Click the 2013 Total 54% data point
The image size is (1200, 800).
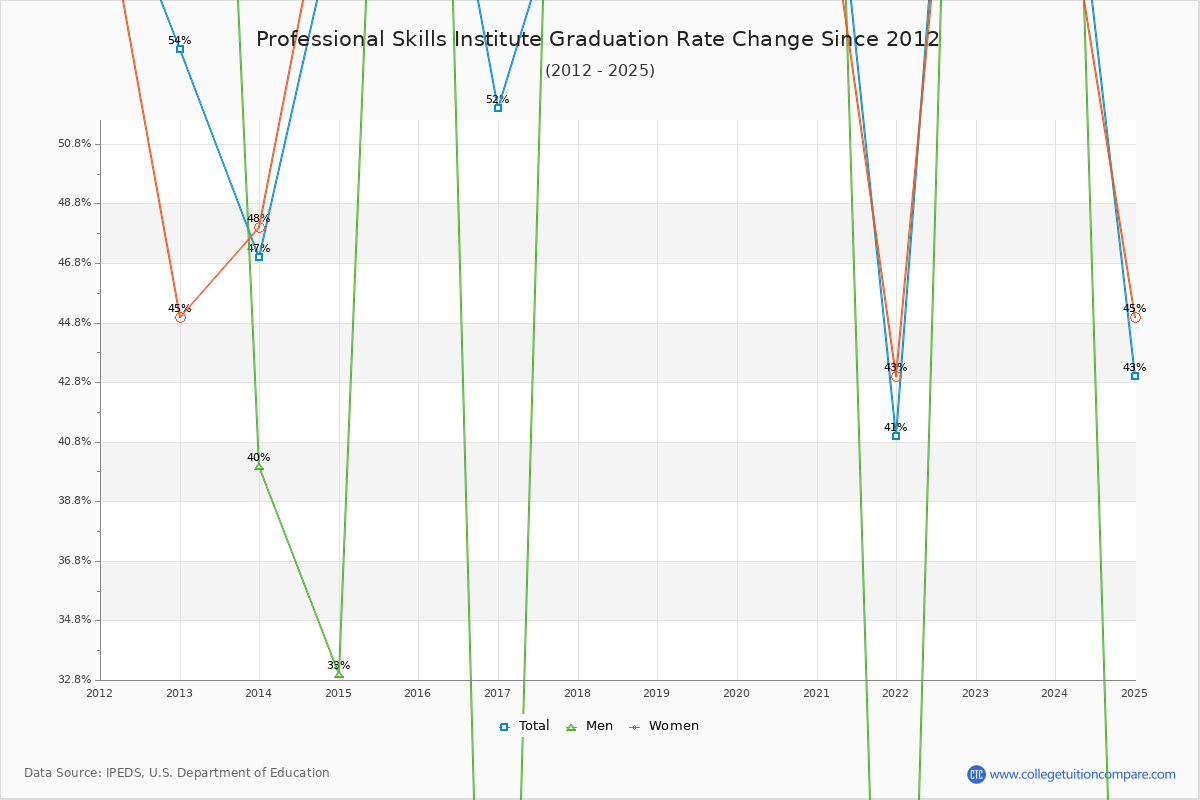coord(180,49)
